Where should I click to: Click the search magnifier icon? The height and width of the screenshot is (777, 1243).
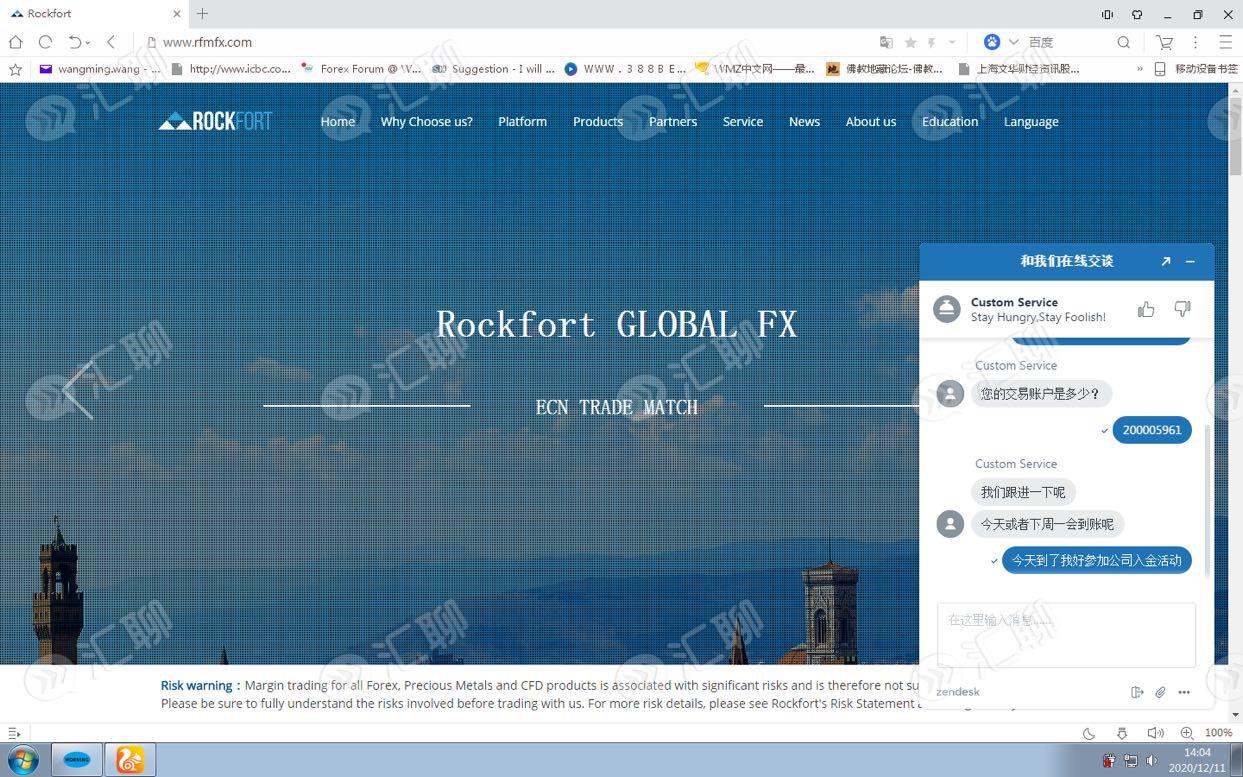pyautogui.click(x=1123, y=42)
